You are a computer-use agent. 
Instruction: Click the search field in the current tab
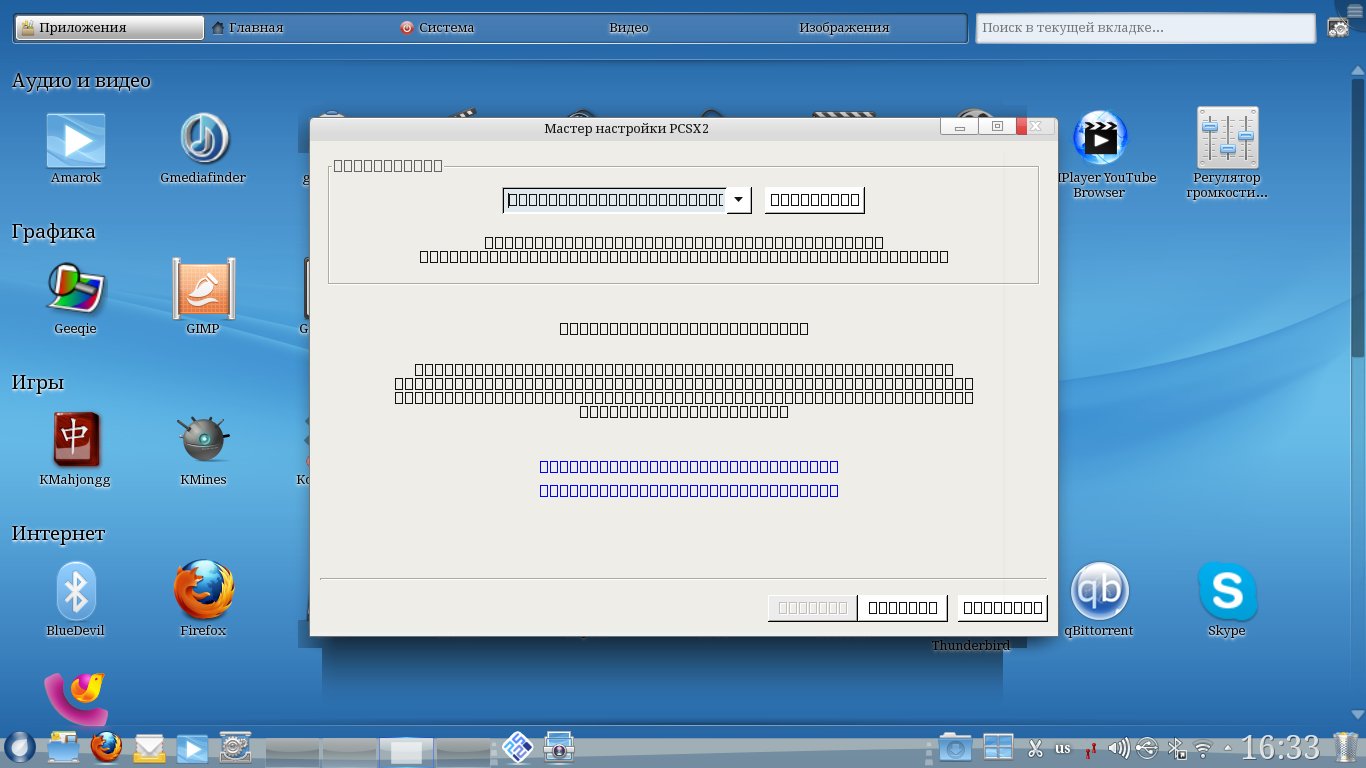click(1145, 28)
